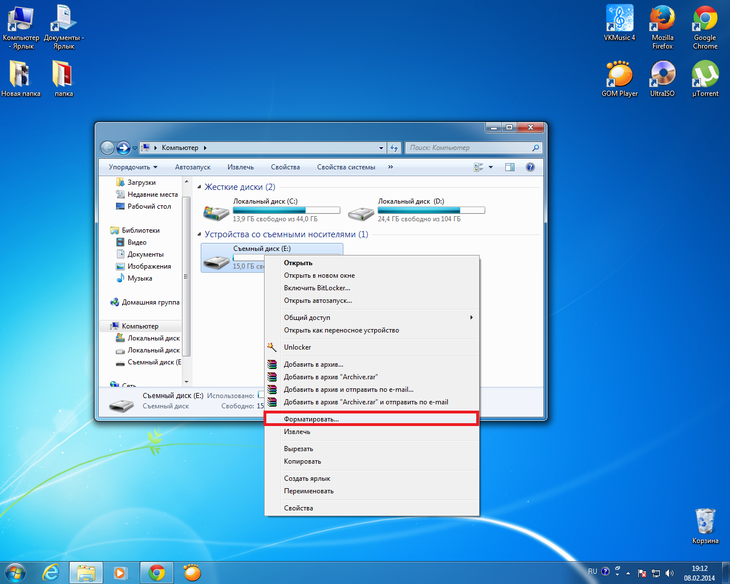Screen dimensions: 730x584
Task: Open the Recycle Bin (Корзина) icon
Action: click(705, 526)
